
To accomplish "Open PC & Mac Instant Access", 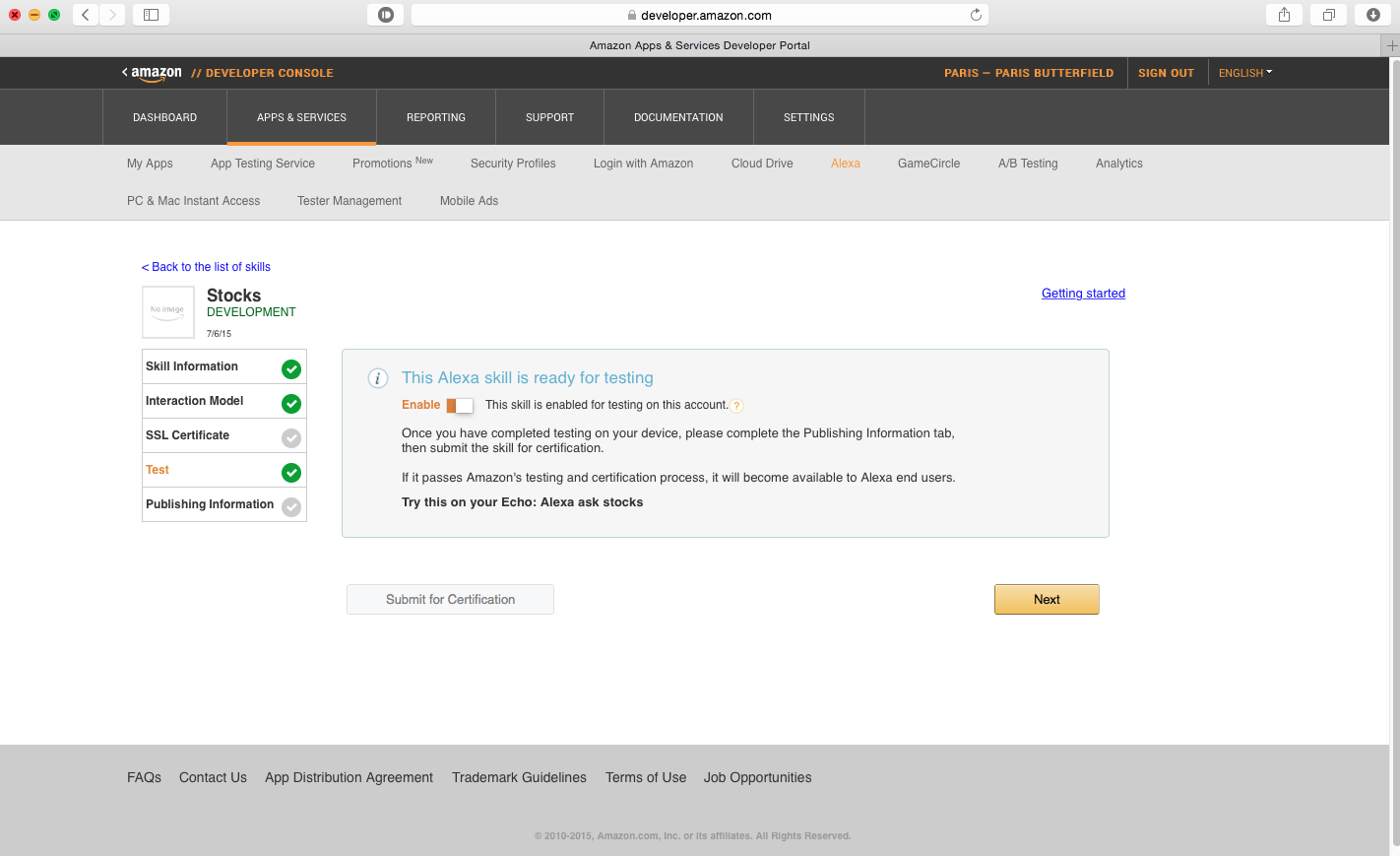I will pos(193,201).
